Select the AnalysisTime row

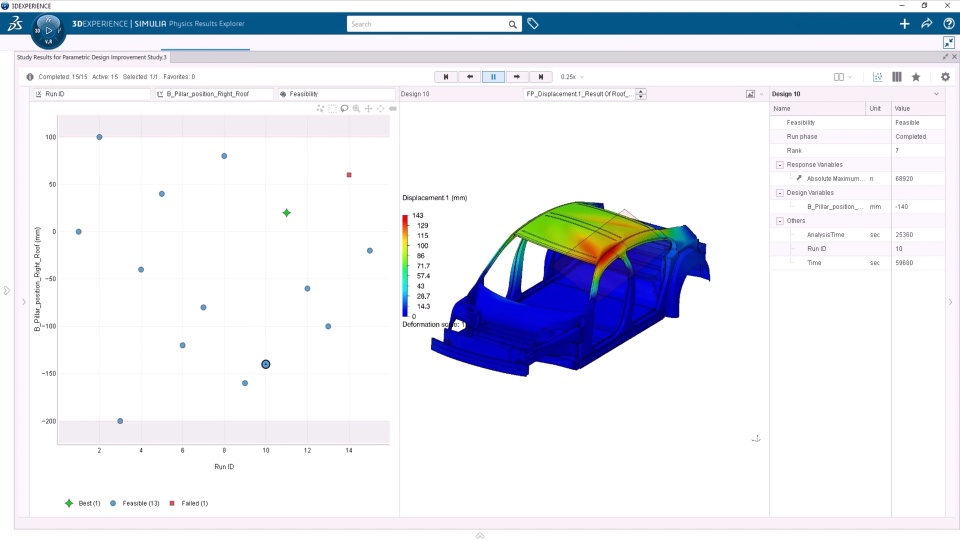[857, 235]
